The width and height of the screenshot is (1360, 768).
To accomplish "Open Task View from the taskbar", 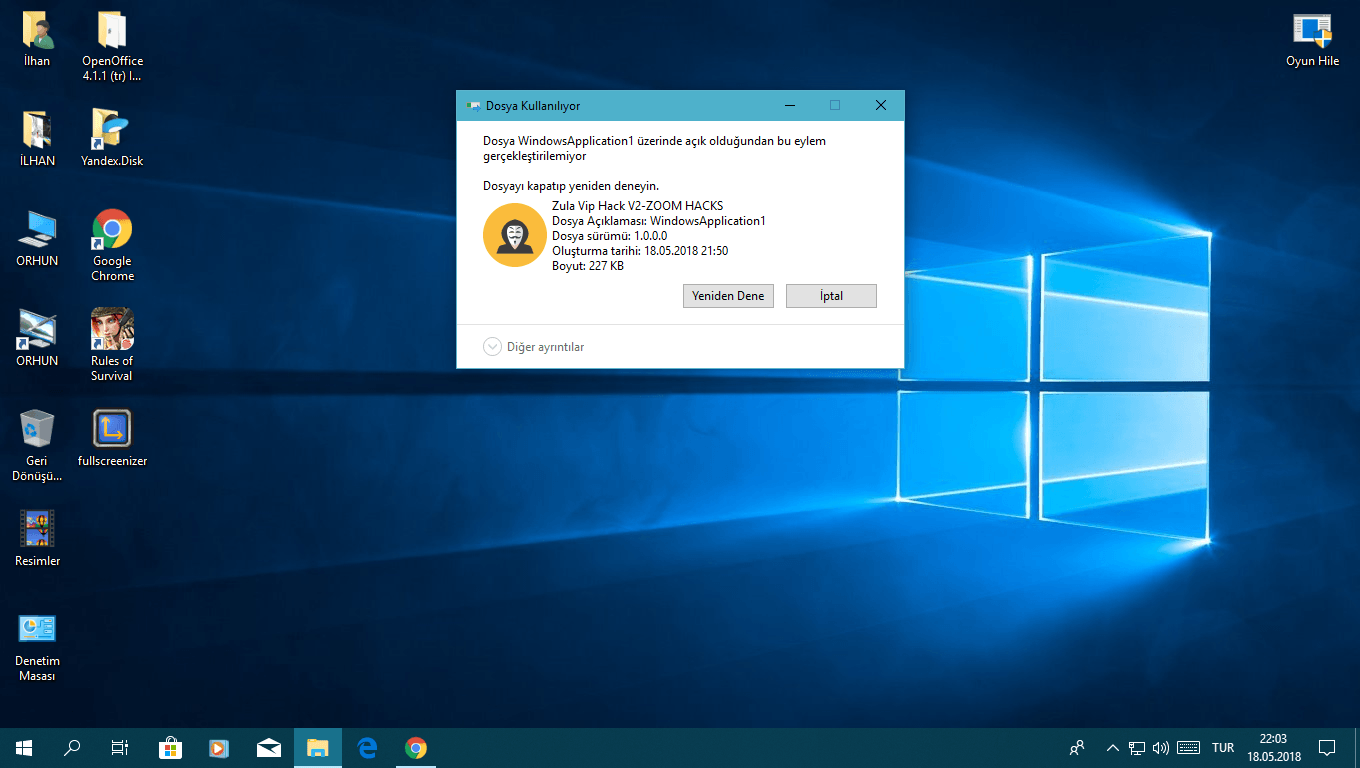I will [120, 748].
